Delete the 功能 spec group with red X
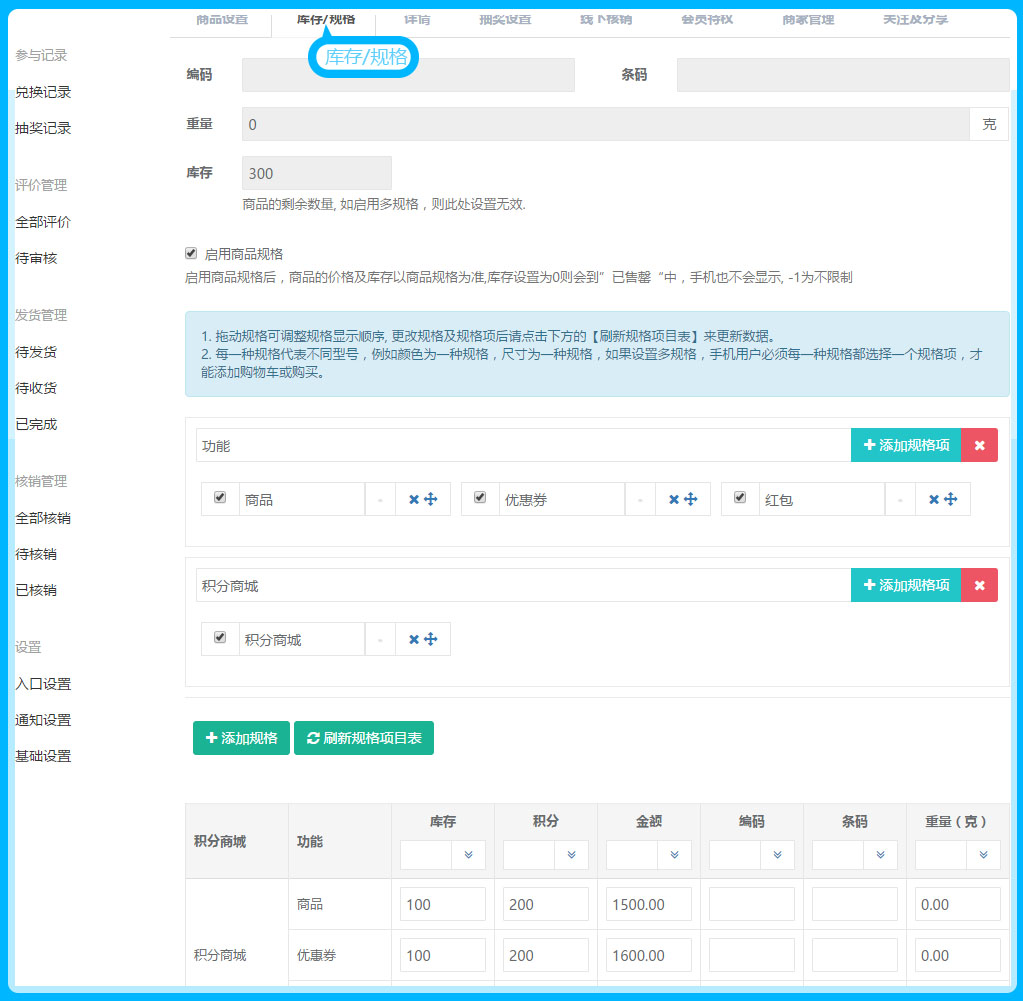This screenshot has height=1001, width=1023. click(979, 445)
